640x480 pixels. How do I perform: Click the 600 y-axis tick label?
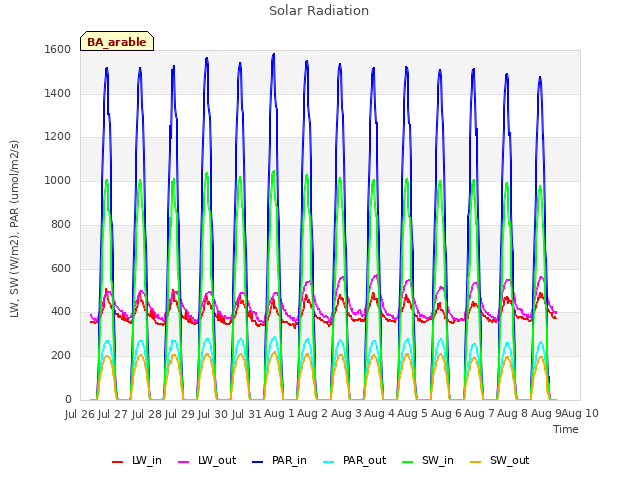(x=61, y=269)
